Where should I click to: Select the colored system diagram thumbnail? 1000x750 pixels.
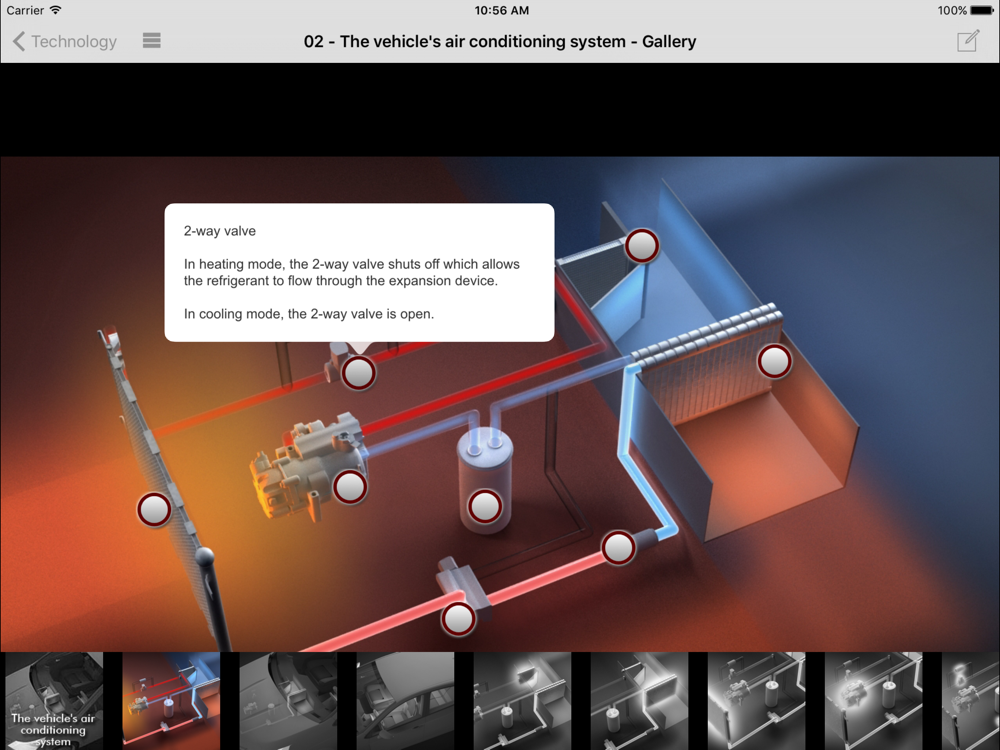[171, 701]
